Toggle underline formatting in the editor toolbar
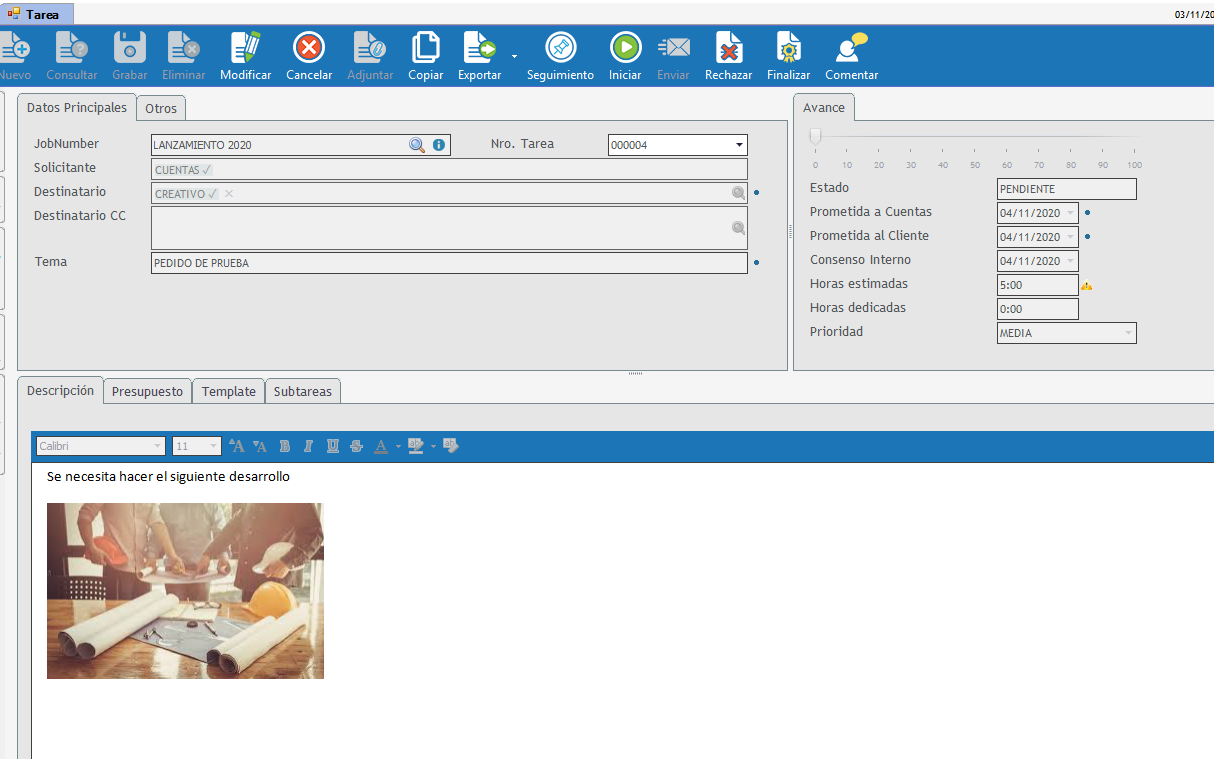The width and height of the screenshot is (1214, 759). 333,446
